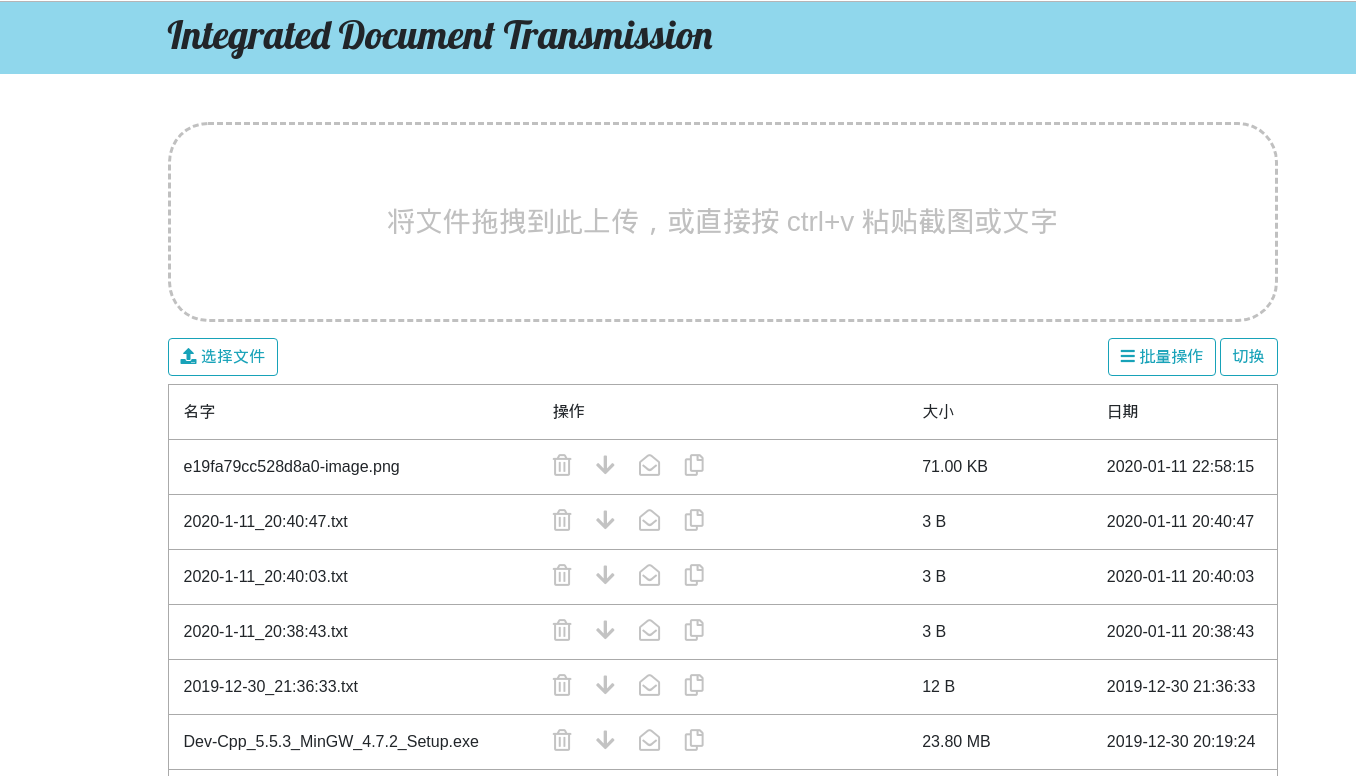
Task: Open the 批量操作 batch operations menu
Action: pos(1161,357)
